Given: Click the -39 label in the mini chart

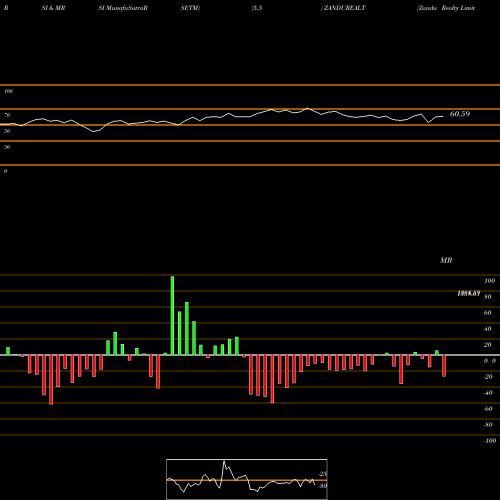Looking at the screenshot, I should coord(323,486).
